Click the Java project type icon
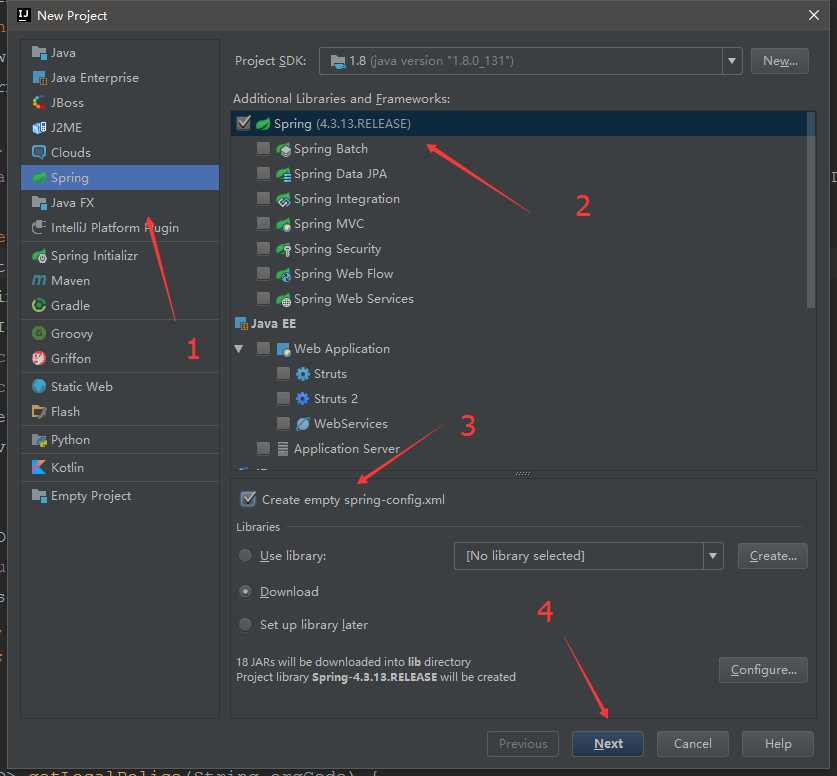 [39, 52]
